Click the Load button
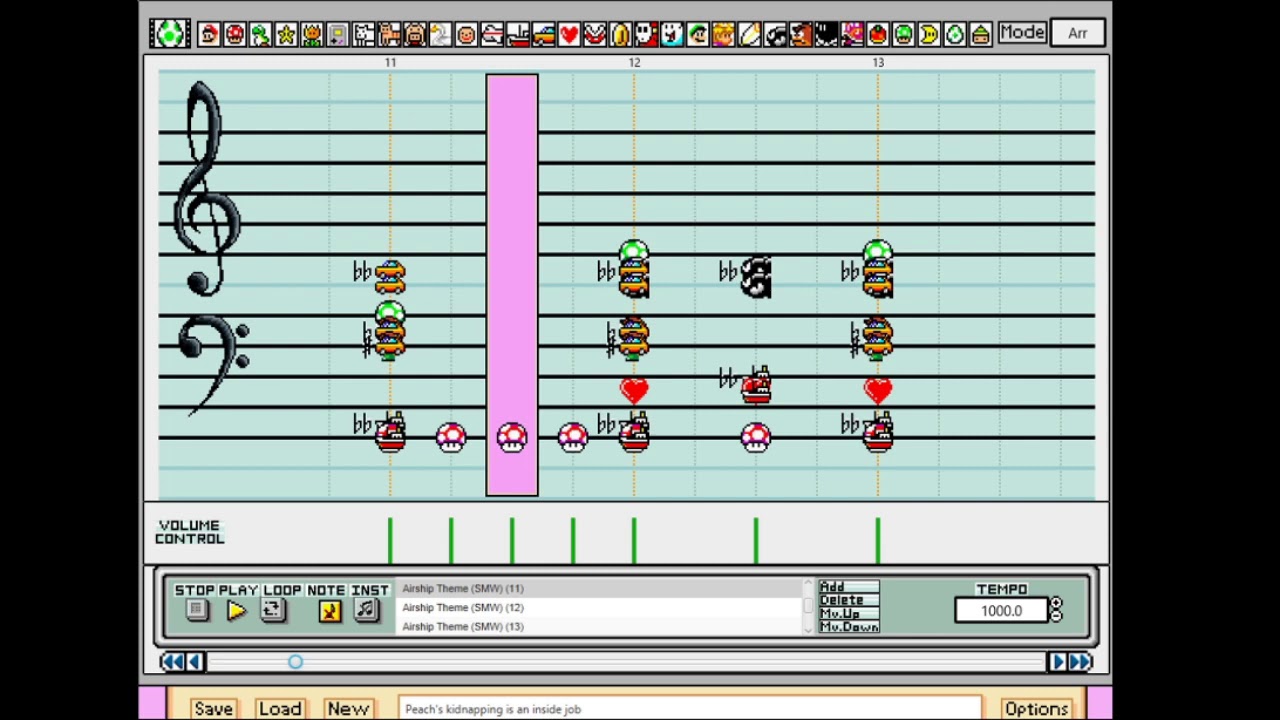The height and width of the screenshot is (720, 1280). pyautogui.click(x=280, y=708)
